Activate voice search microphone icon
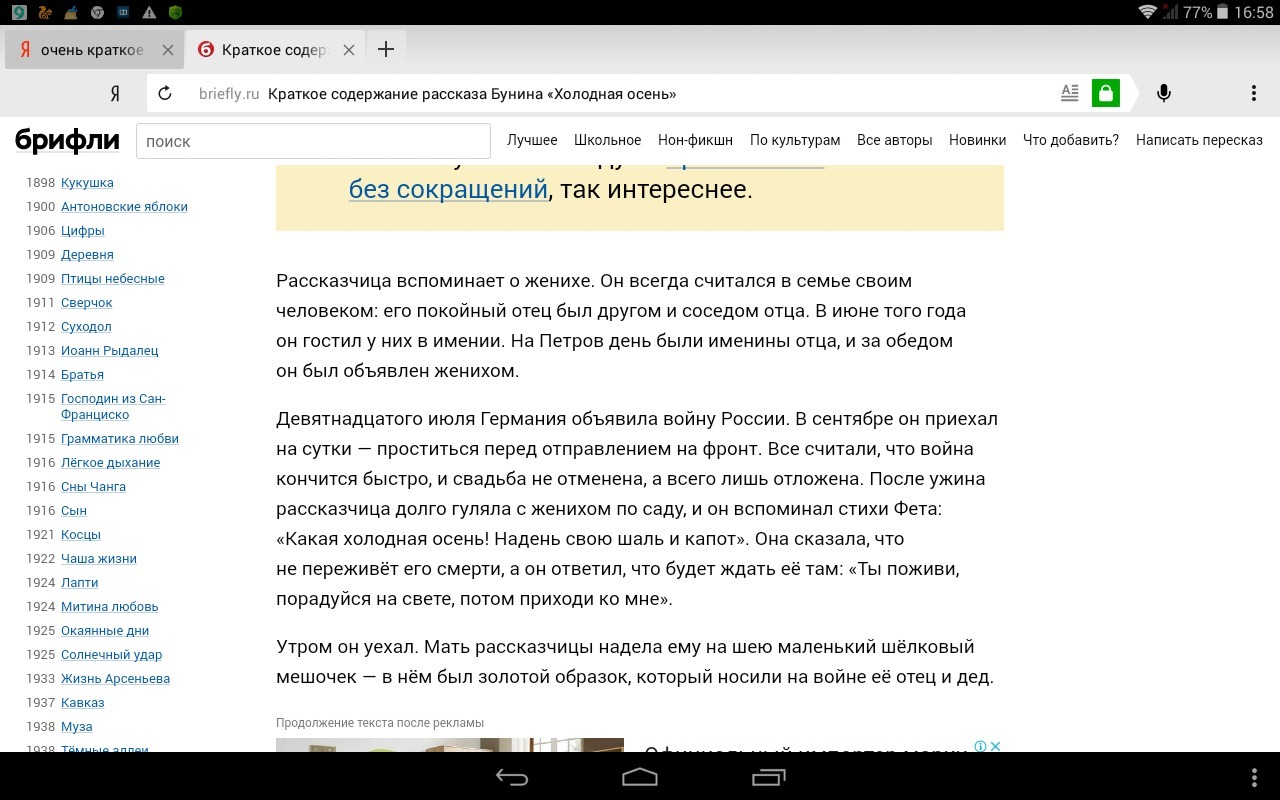1280x800 pixels. [1163, 94]
